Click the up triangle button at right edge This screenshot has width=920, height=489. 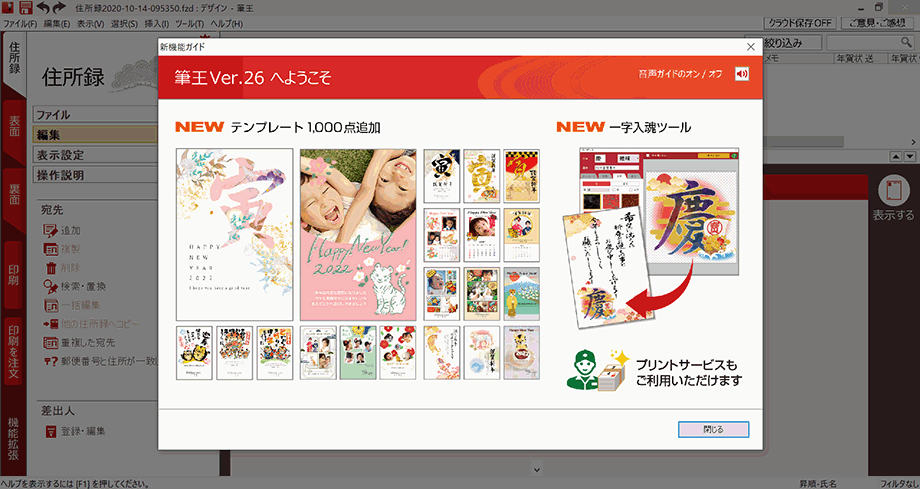tap(896, 157)
